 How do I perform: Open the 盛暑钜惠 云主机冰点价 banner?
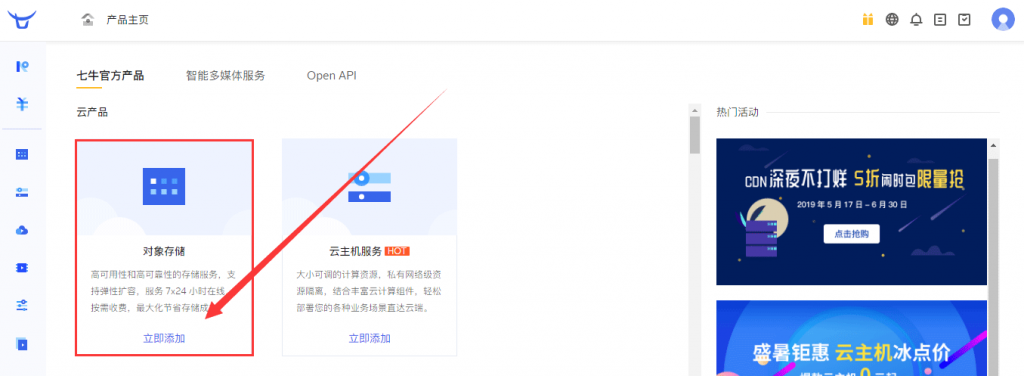(x=851, y=338)
